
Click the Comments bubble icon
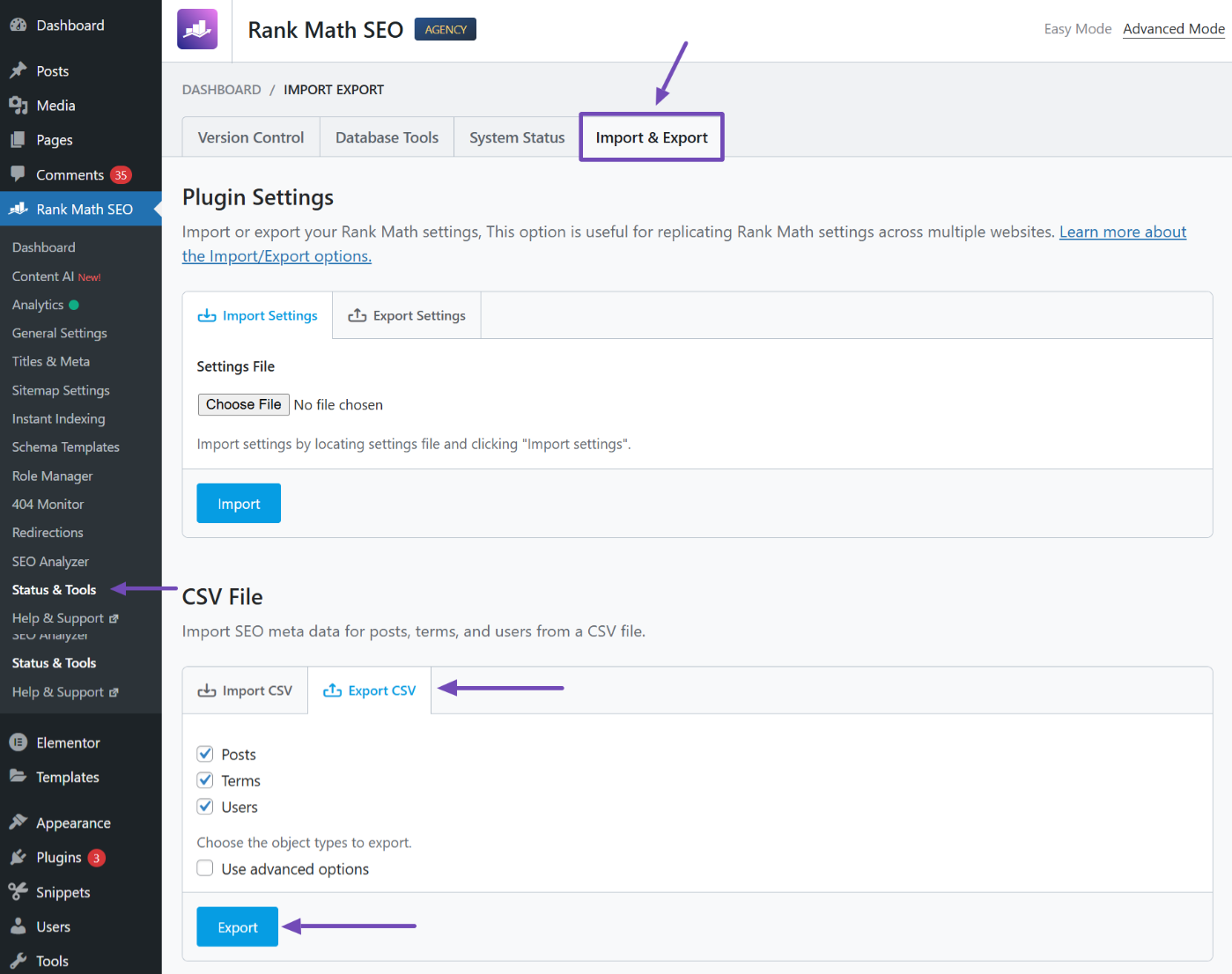(x=18, y=174)
